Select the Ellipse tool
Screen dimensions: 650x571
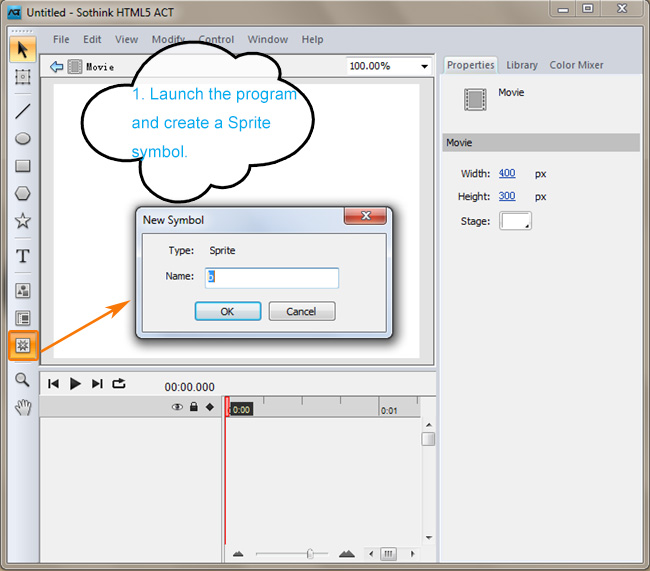23,138
